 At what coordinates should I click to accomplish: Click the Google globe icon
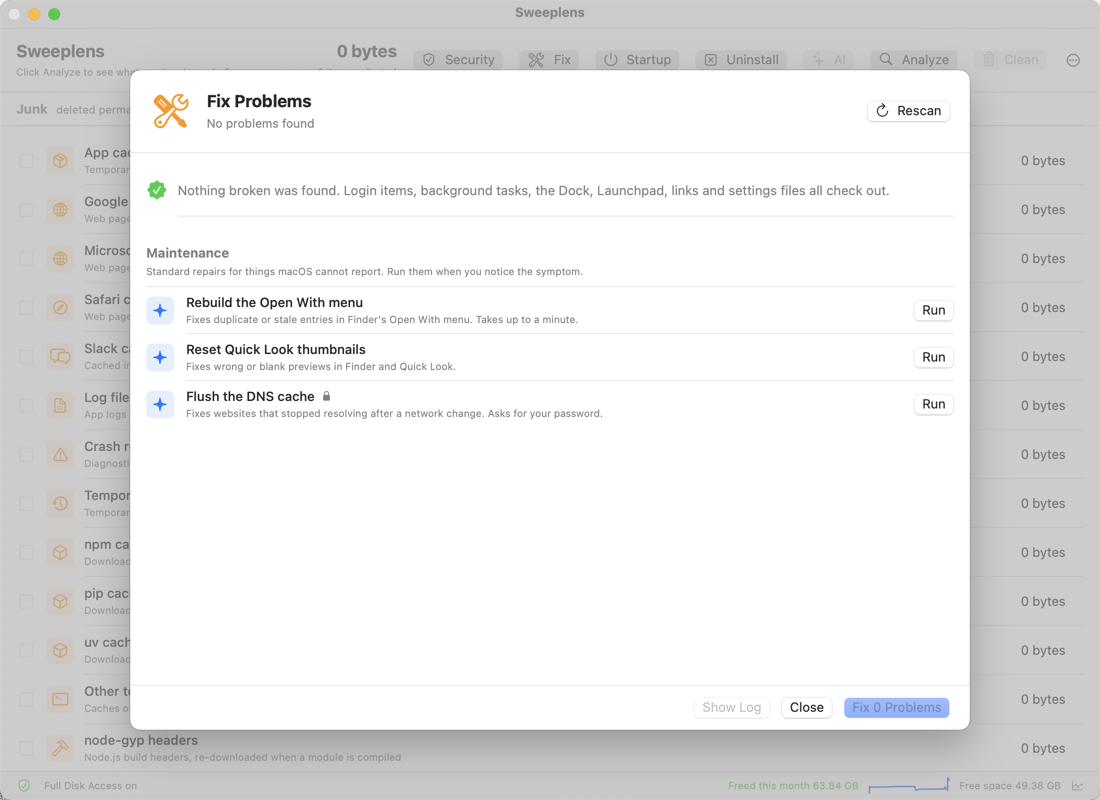[60, 210]
